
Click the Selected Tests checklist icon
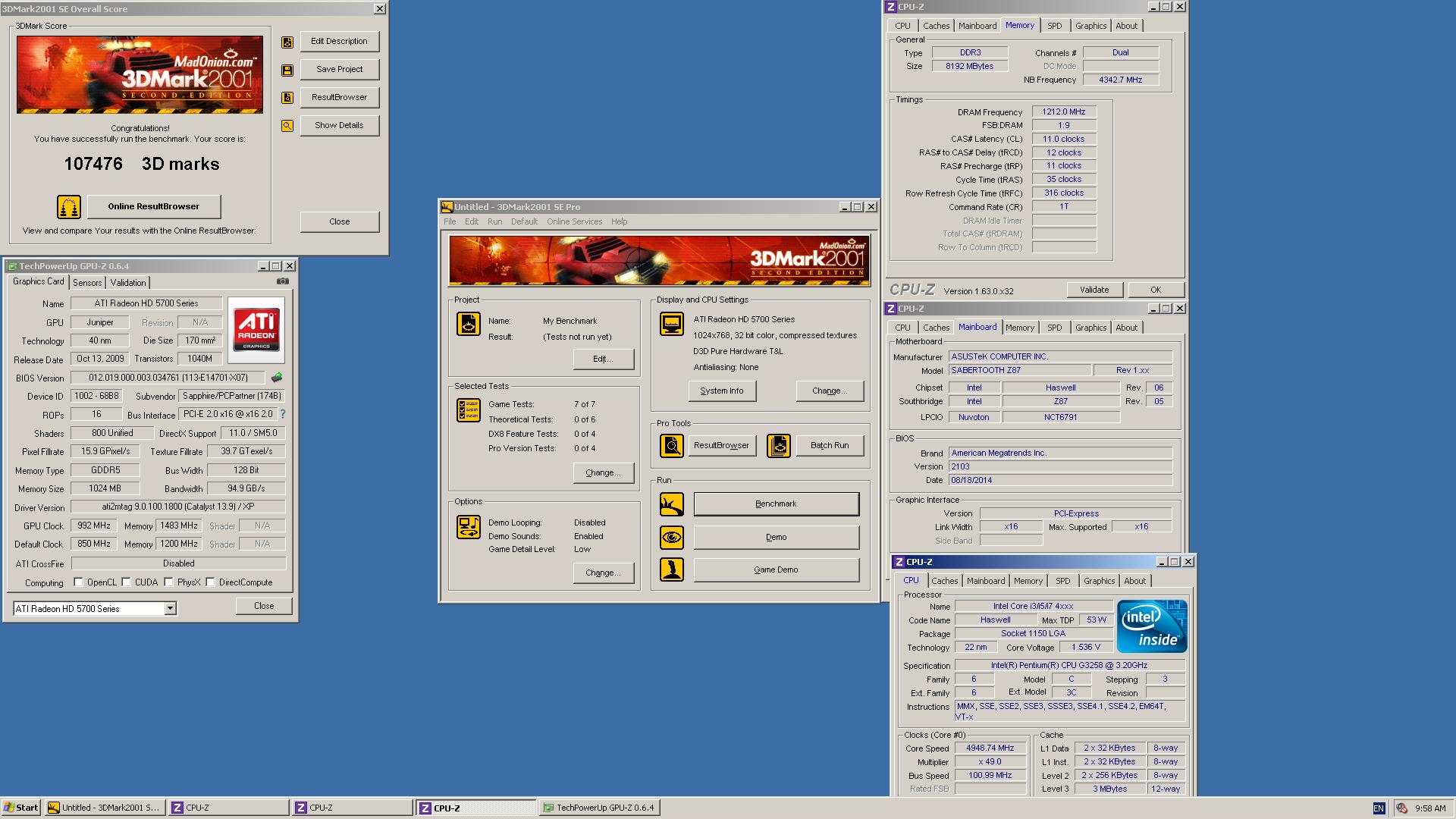(x=469, y=410)
